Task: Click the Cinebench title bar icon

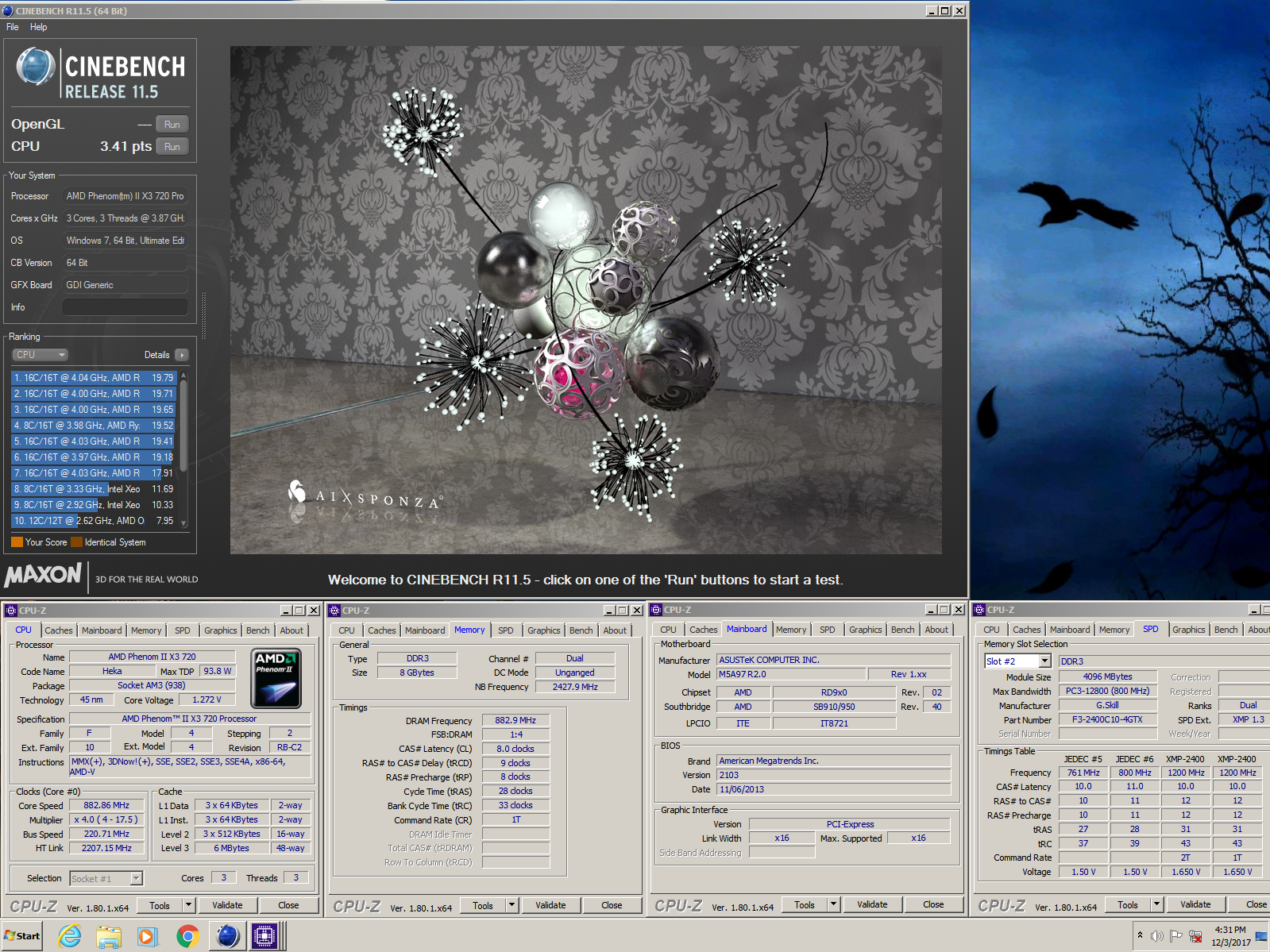Action: 8,10
